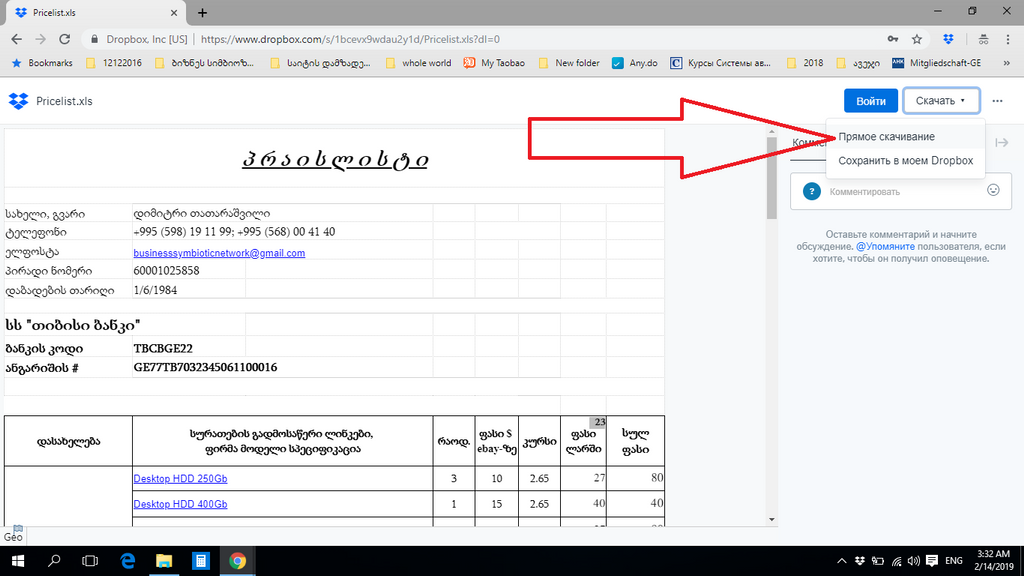Open the action center notifications icon
Screen dimensions: 1024x576
tap(932, 561)
